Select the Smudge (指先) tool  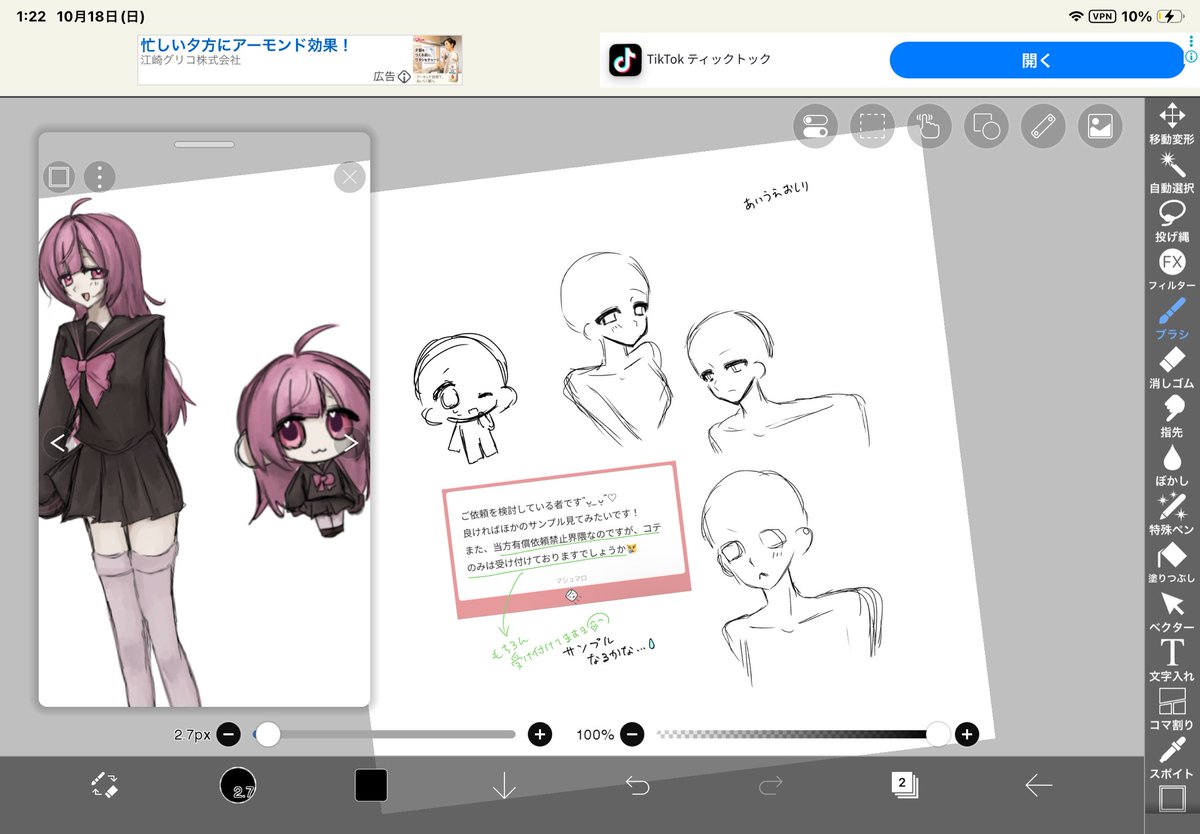(1171, 417)
